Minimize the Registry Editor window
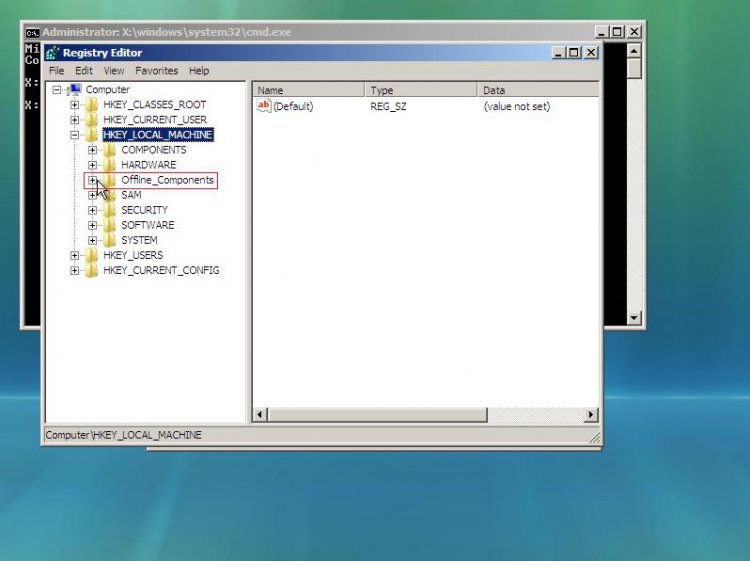The width and height of the screenshot is (750, 561). pos(559,53)
